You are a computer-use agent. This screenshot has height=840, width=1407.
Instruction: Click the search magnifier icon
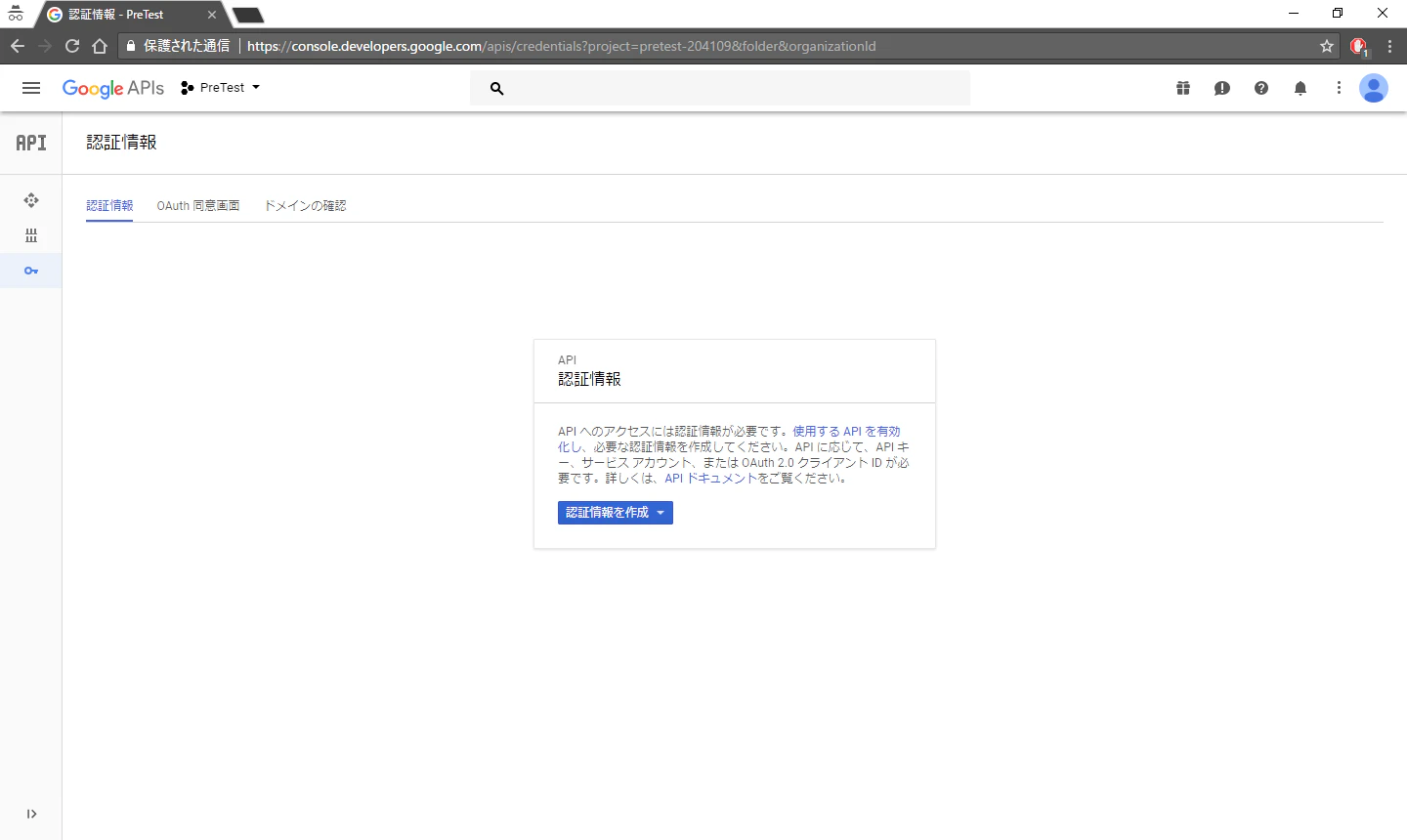click(x=496, y=88)
